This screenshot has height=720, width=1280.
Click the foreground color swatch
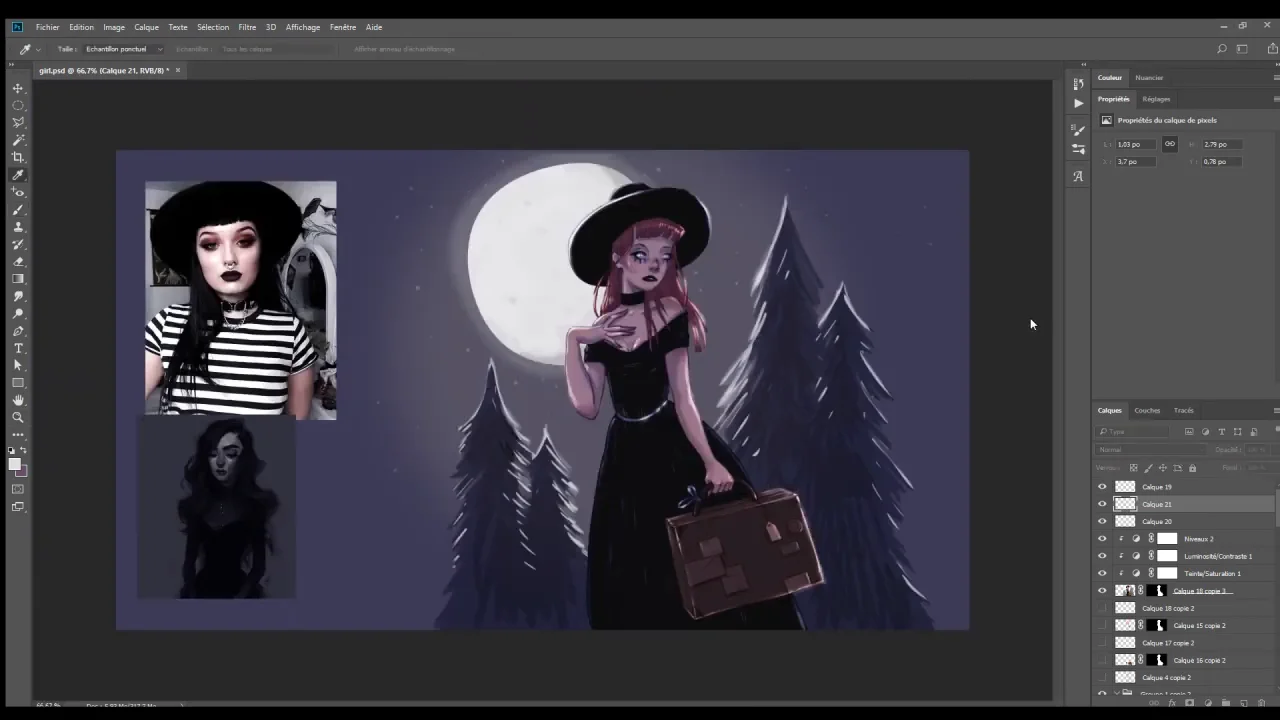[15, 464]
